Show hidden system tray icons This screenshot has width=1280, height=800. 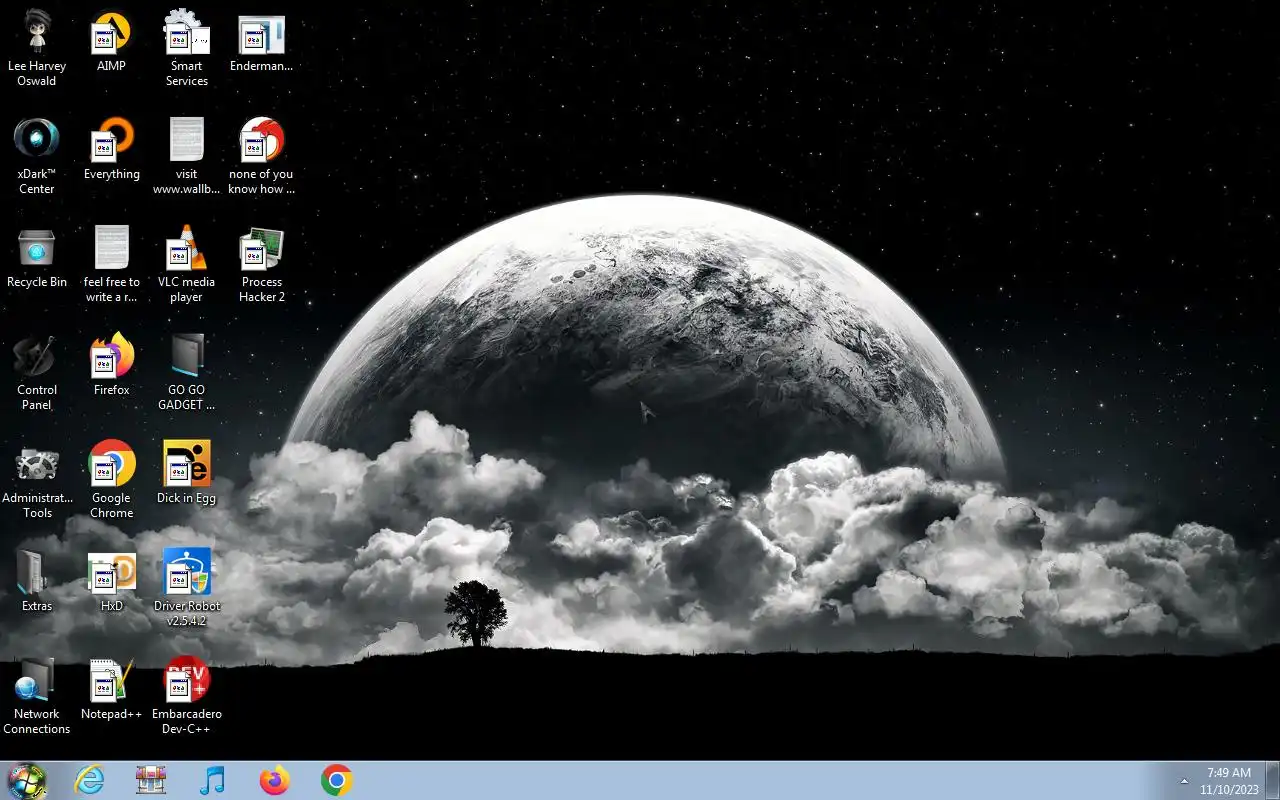click(1185, 781)
